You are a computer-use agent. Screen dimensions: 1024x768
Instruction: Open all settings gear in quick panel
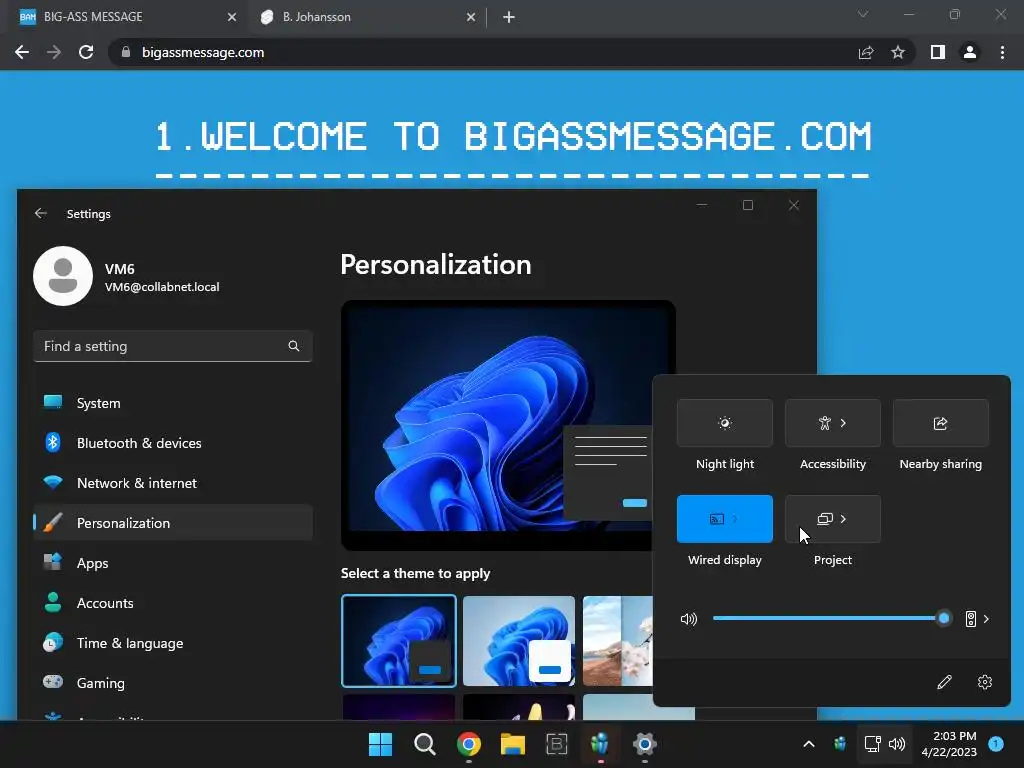tap(985, 682)
